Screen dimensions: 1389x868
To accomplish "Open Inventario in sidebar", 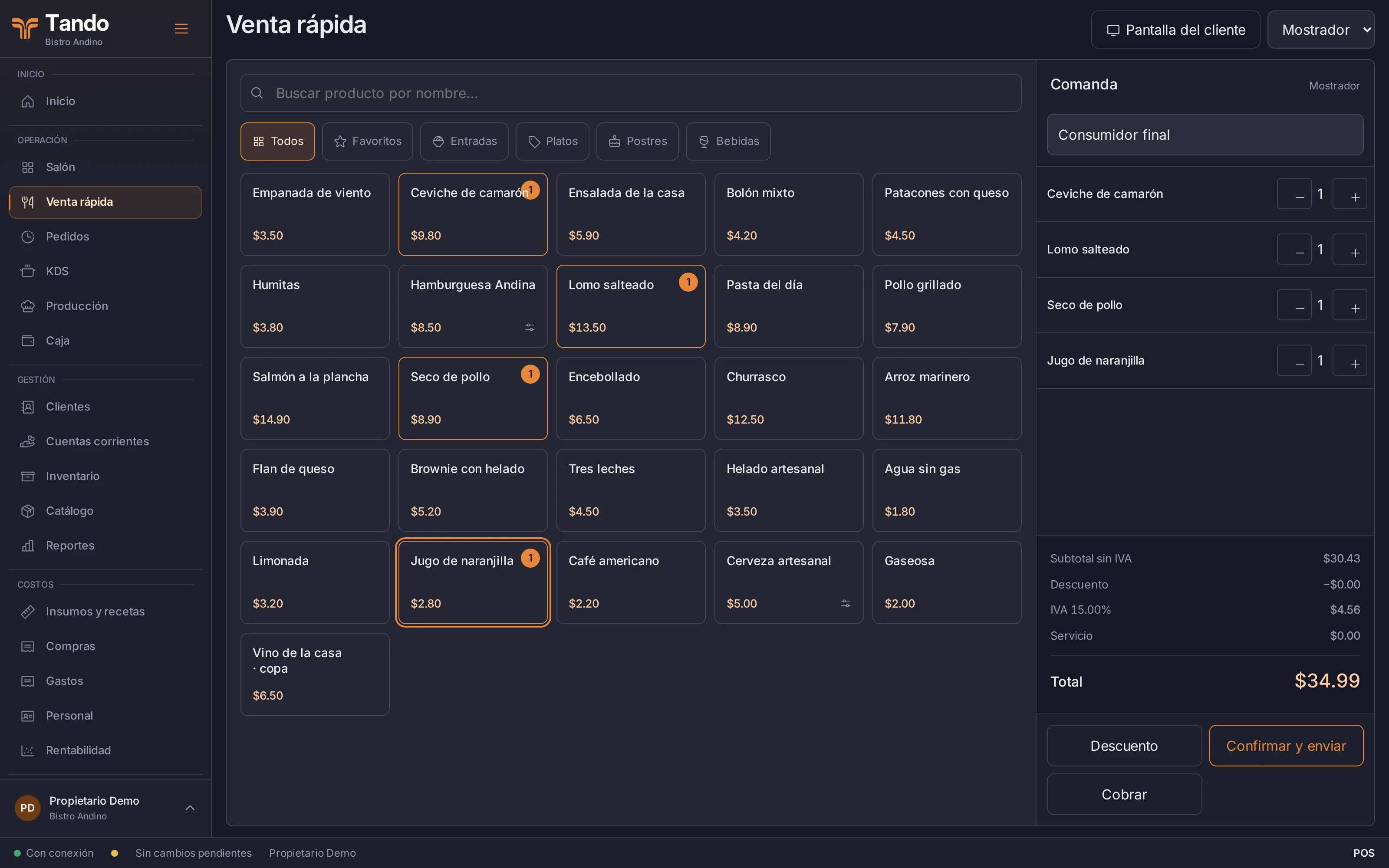I will point(105,476).
